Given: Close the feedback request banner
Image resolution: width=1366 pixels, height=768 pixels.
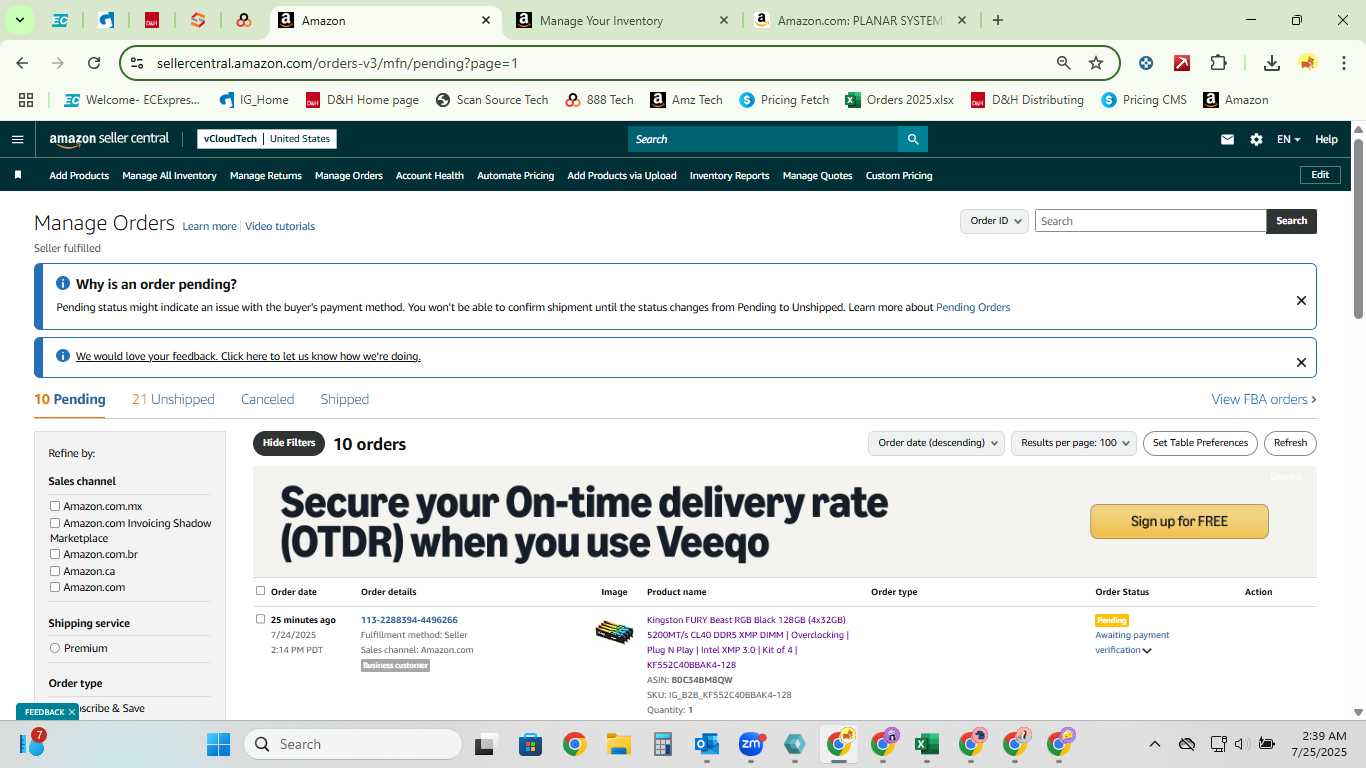Looking at the screenshot, I should pos(1301,362).
